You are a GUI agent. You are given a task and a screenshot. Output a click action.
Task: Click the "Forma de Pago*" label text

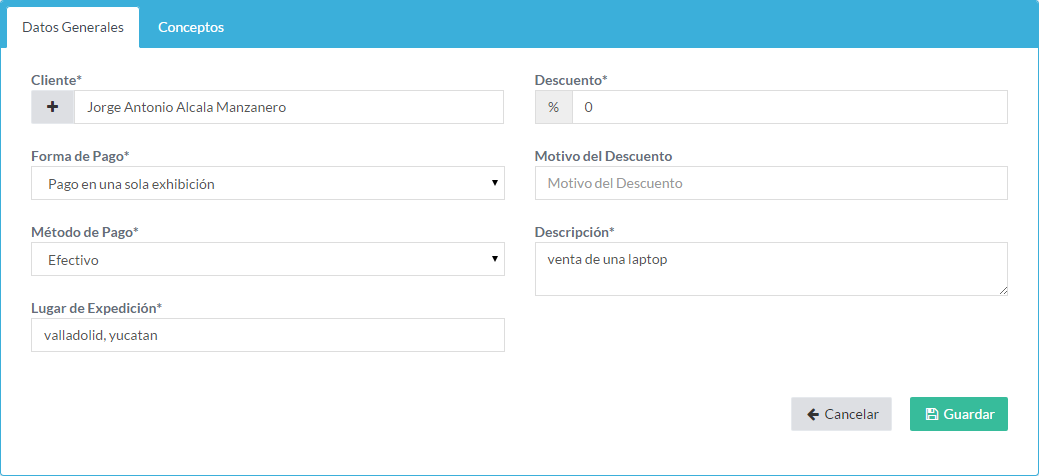pos(80,156)
